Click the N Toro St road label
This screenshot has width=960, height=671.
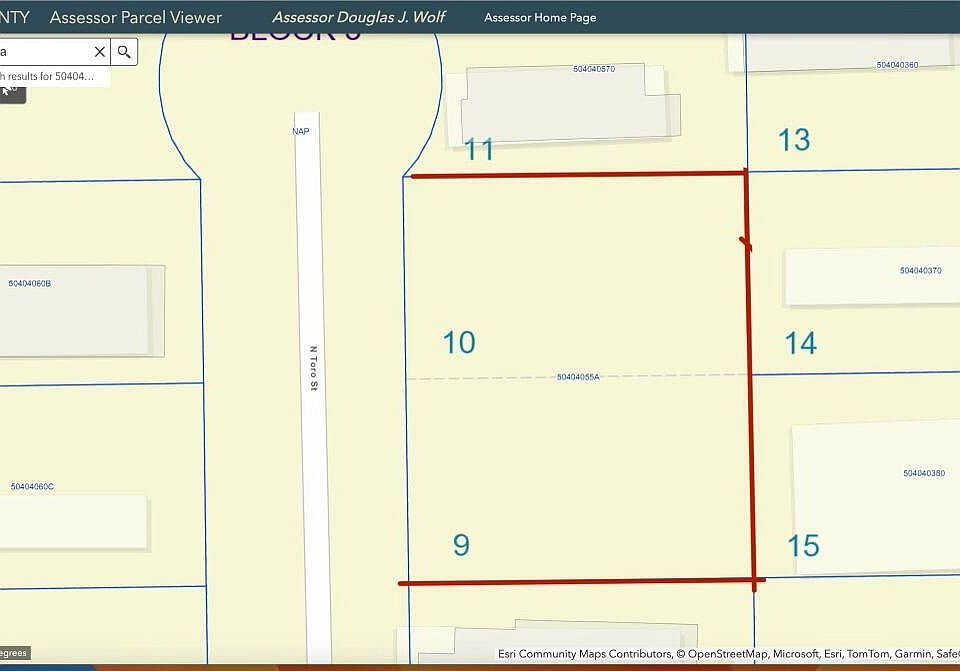313,369
